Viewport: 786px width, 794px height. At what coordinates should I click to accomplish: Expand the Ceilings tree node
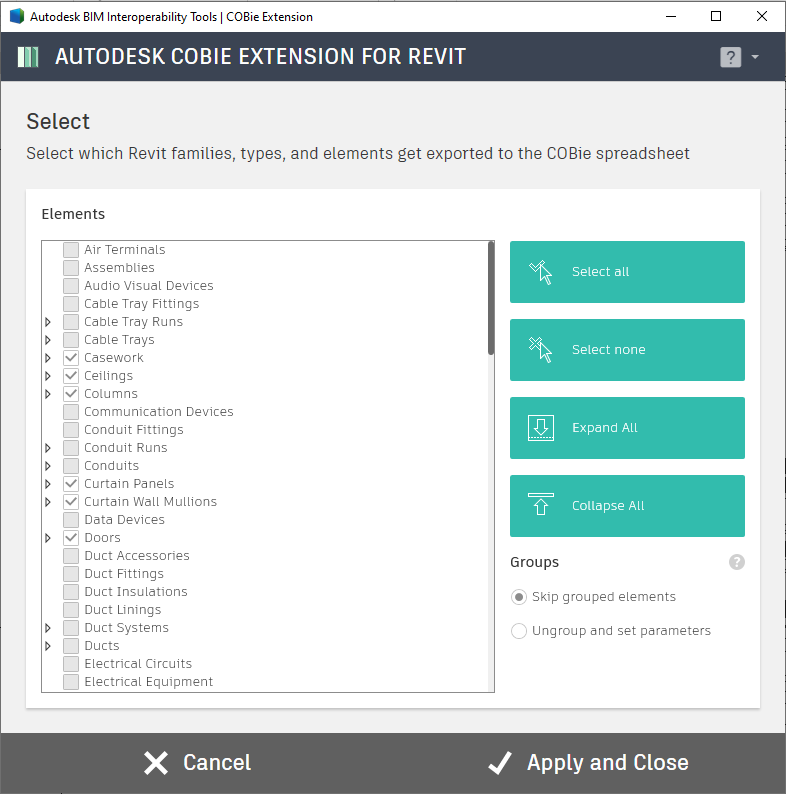[48, 376]
